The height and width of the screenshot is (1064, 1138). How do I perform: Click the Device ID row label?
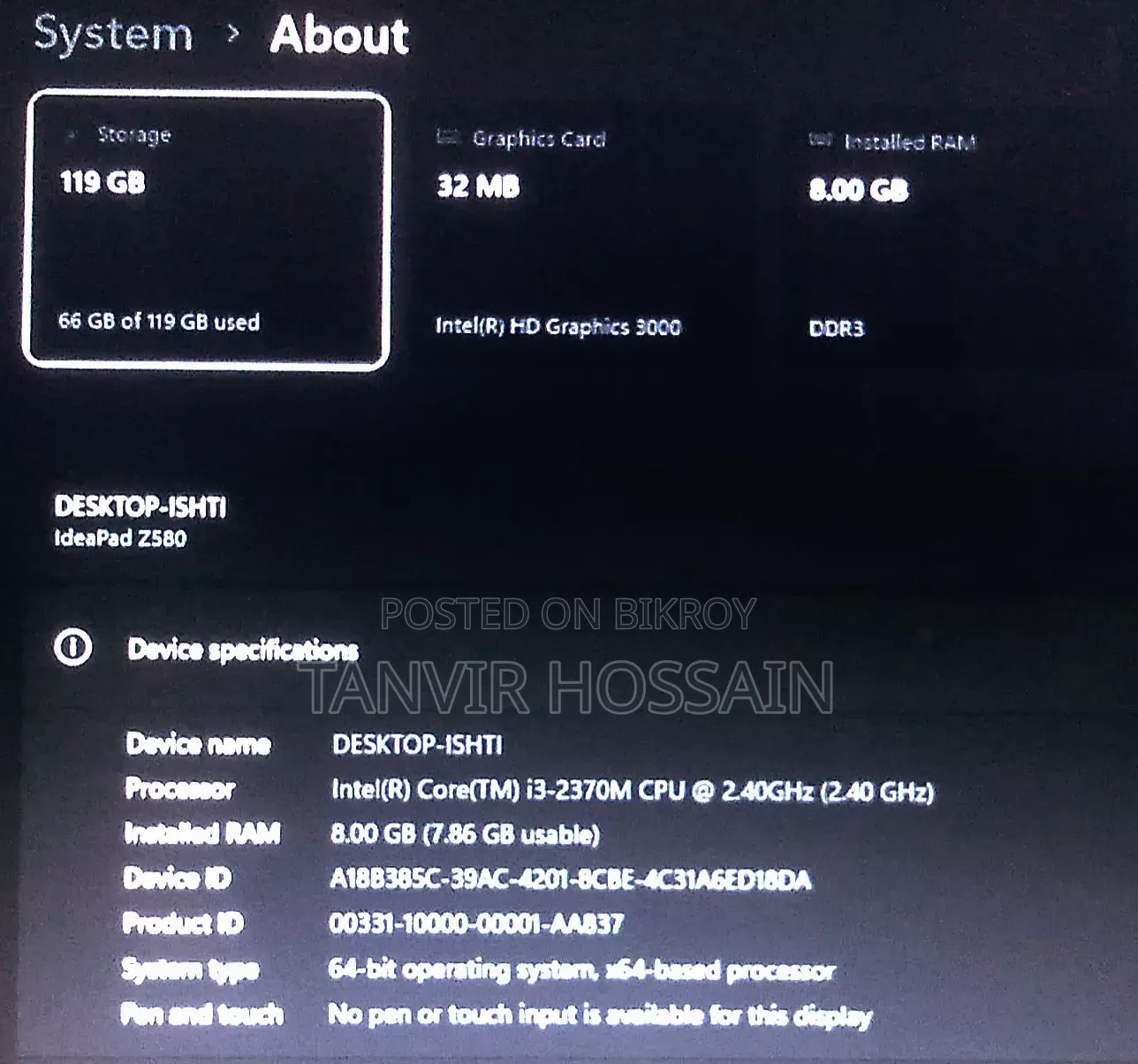[x=178, y=878]
